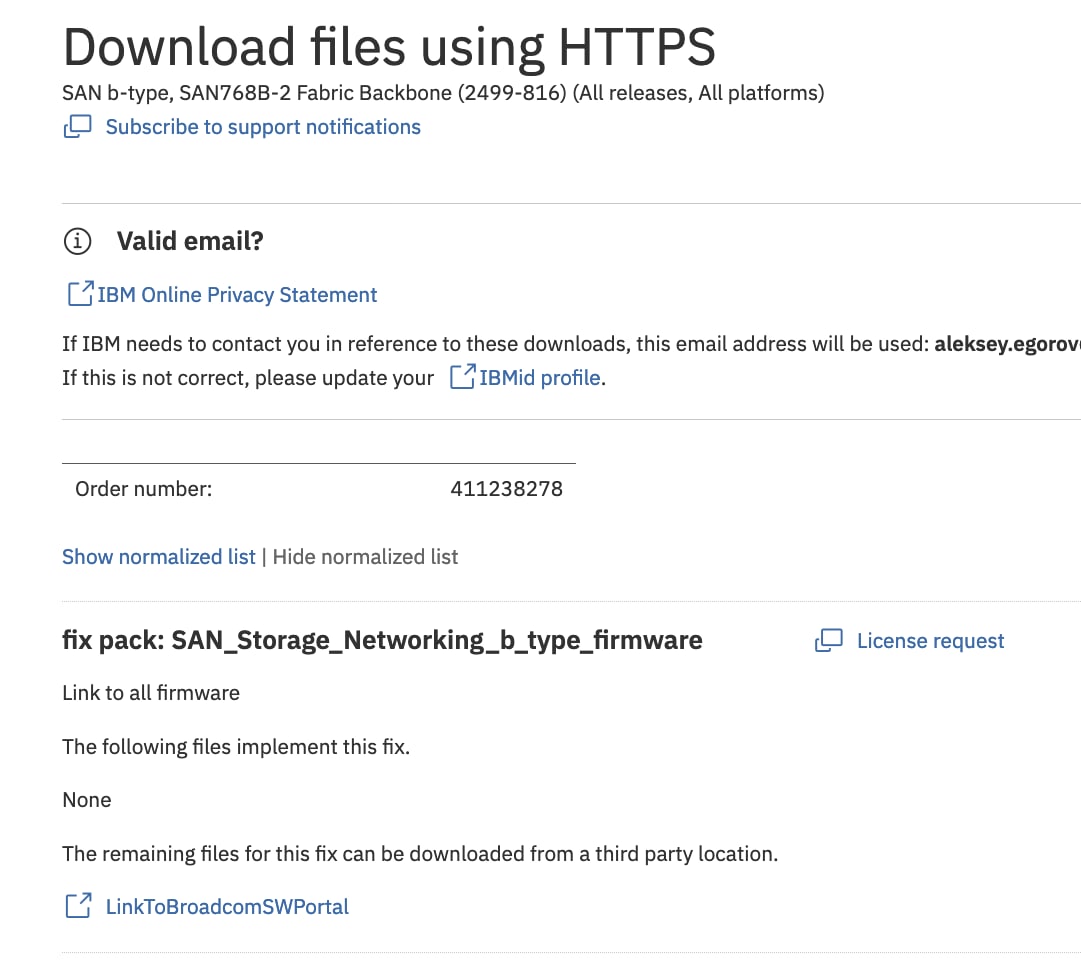The width and height of the screenshot is (1081, 966).
Task: Click the fix pack SAN_Storage_Networking_b_type_firmware heading
Action: 382,641
